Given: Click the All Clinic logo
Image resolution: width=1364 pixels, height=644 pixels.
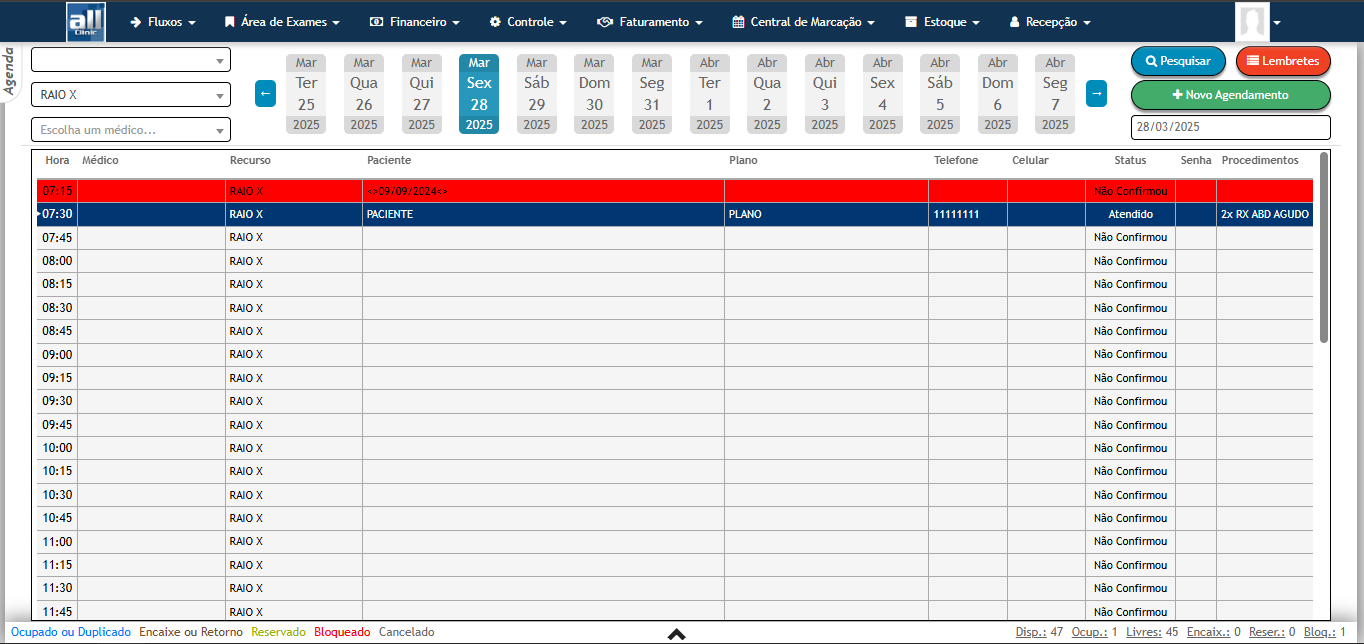Looking at the screenshot, I should point(85,20).
